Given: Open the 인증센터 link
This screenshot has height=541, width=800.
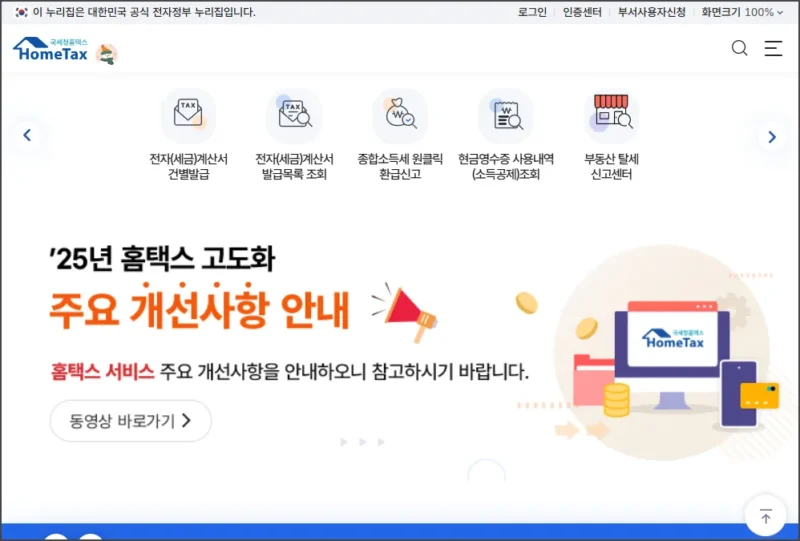Looking at the screenshot, I should point(582,12).
